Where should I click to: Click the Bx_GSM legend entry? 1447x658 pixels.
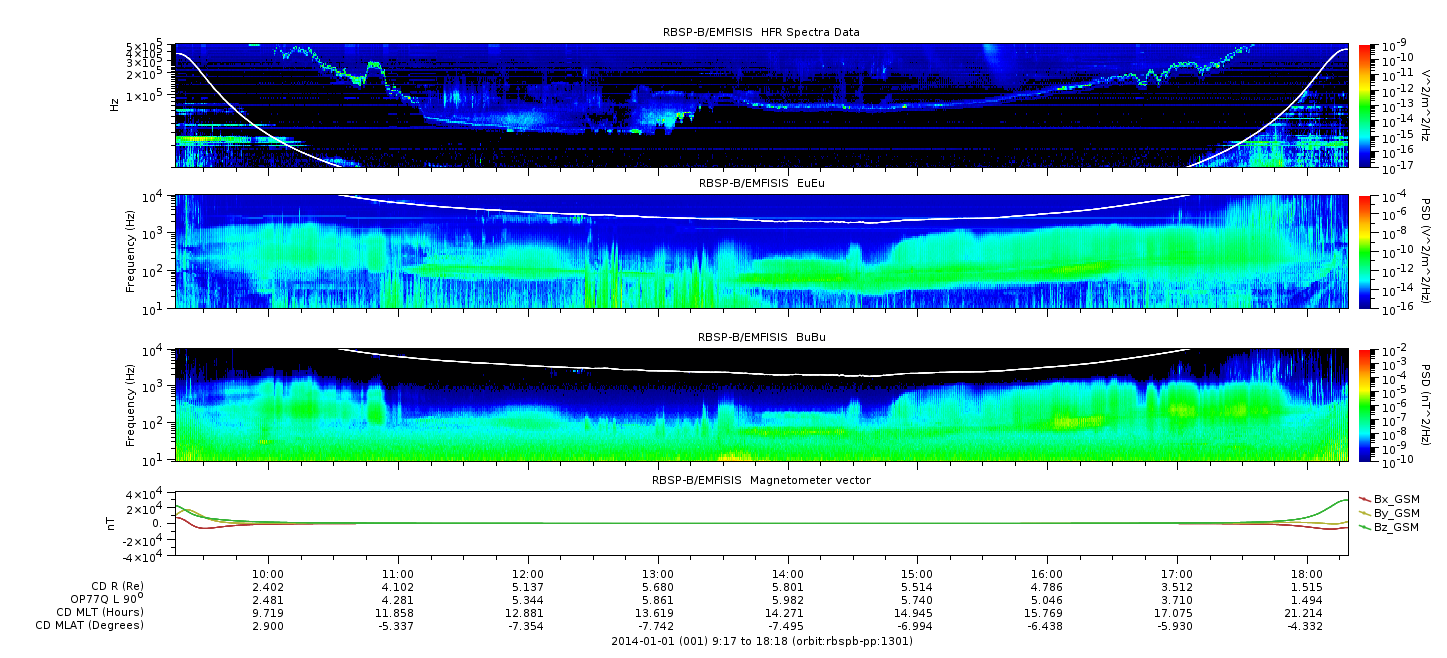pos(1395,498)
